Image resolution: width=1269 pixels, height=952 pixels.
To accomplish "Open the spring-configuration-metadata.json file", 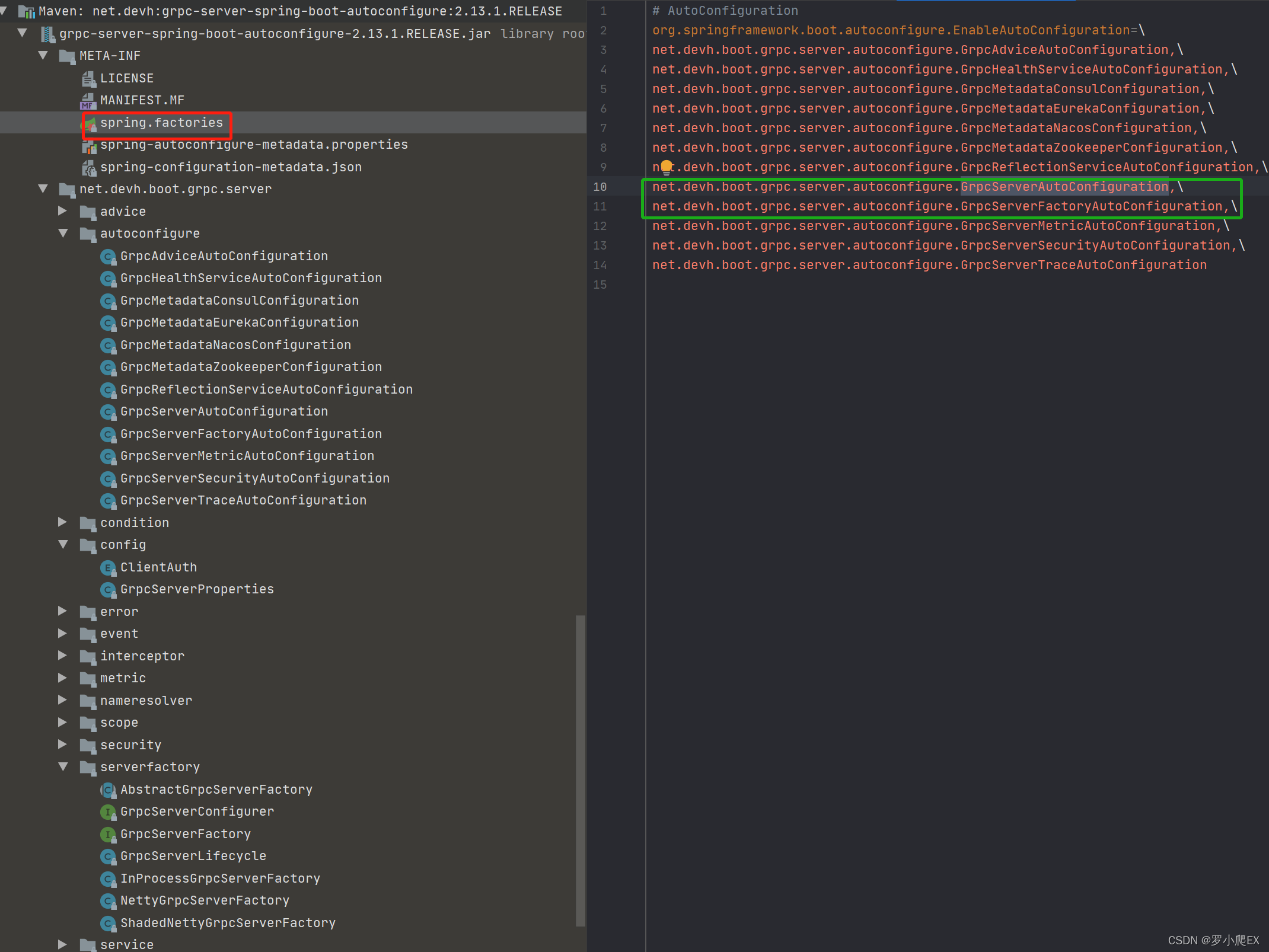I will pyautogui.click(x=231, y=167).
